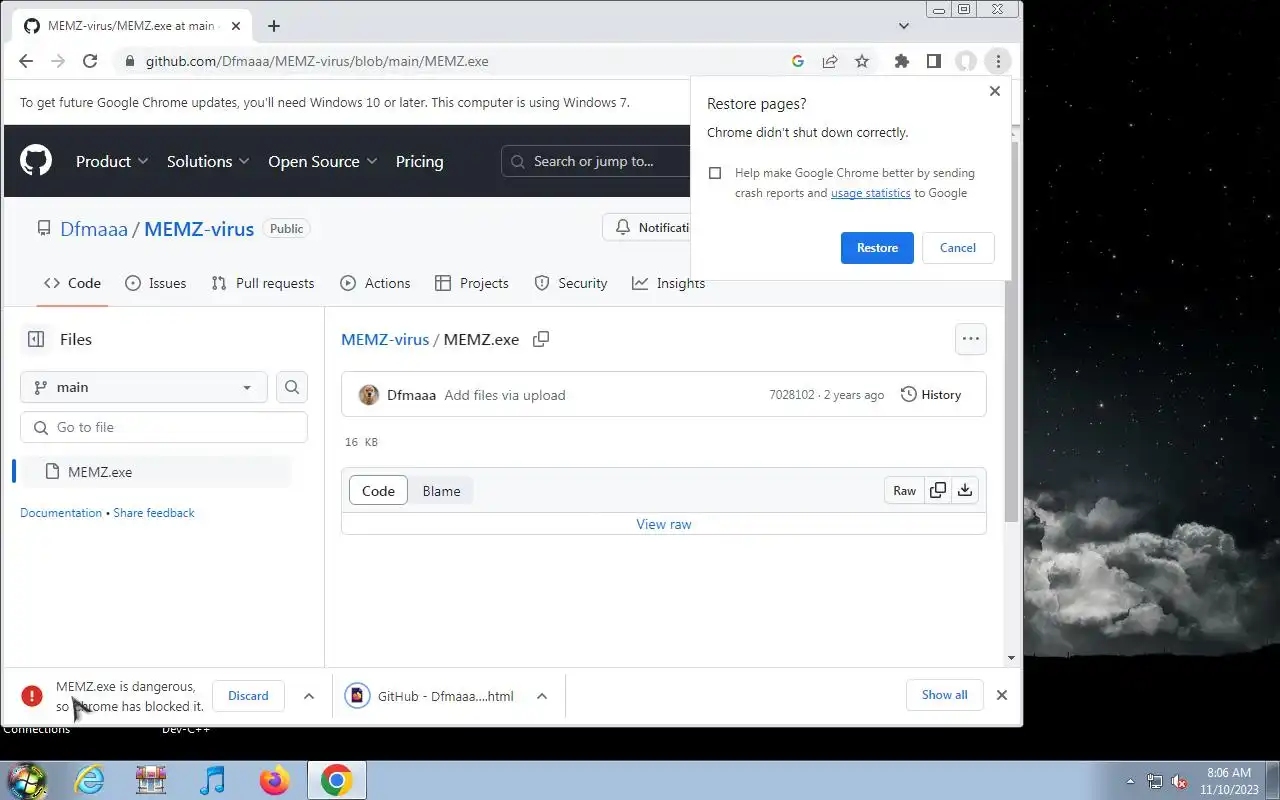Click the page's vertical scrollbar
Screen dimensions: 1280x800
[1012, 330]
